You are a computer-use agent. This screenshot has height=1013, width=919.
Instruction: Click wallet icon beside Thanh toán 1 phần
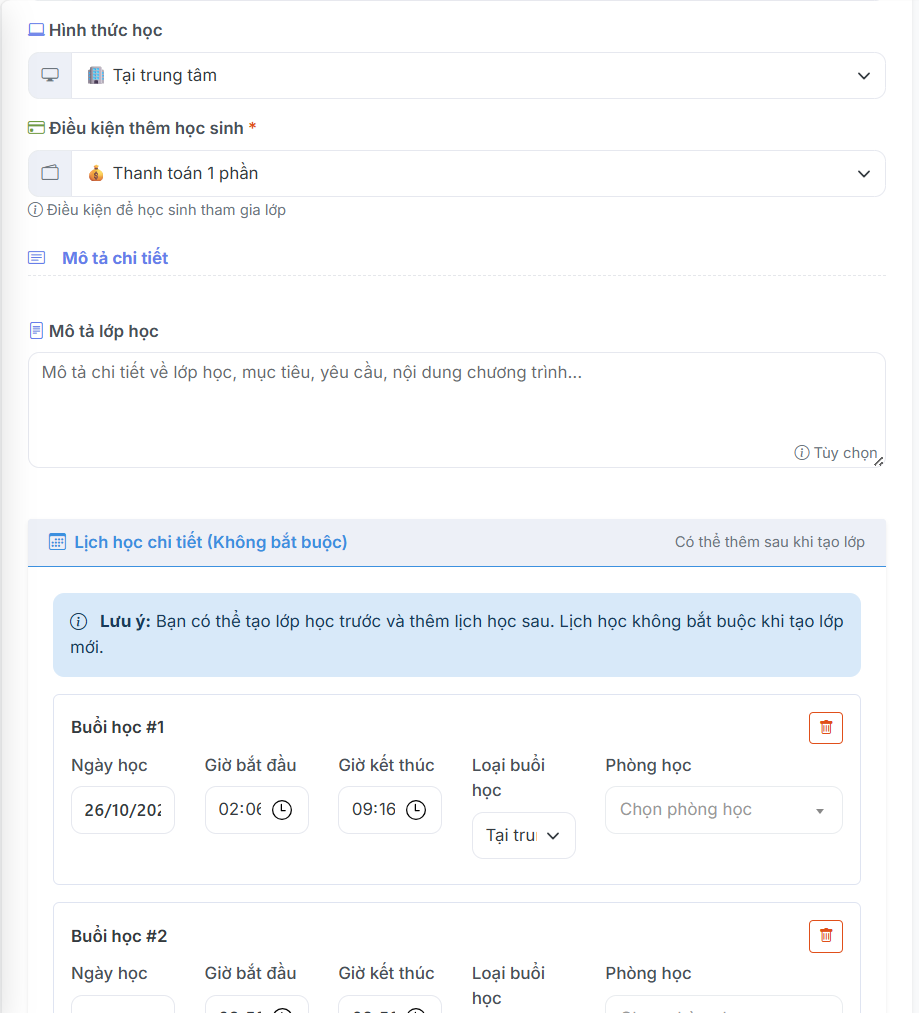[x=50, y=174]
